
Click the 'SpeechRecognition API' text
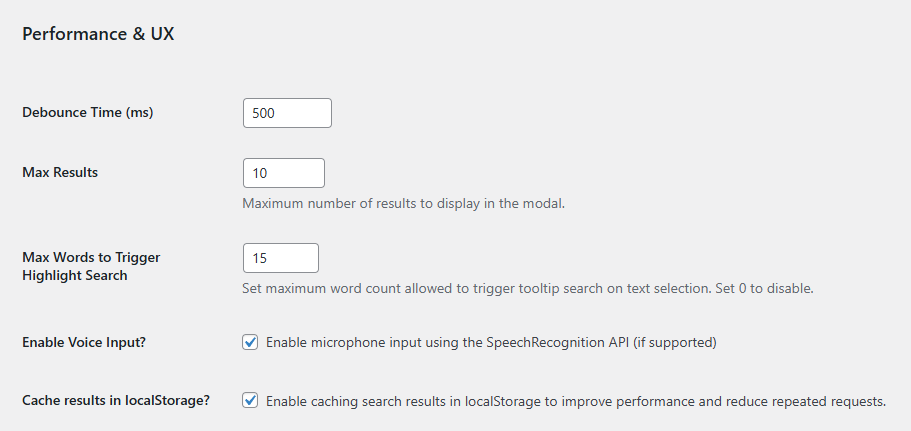tap(557, 342)
